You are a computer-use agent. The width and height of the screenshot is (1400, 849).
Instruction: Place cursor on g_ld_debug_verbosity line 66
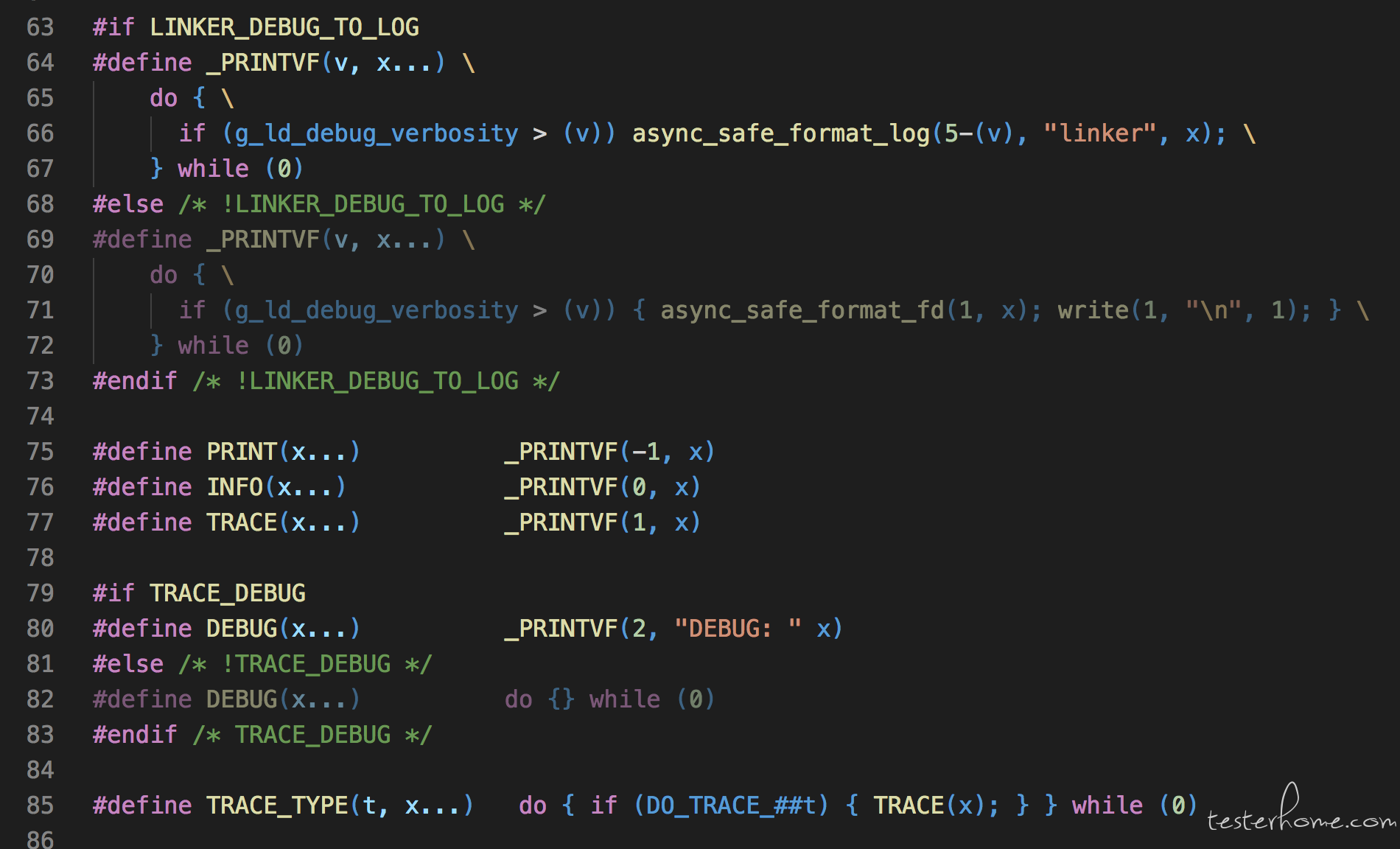click(377, 133)
